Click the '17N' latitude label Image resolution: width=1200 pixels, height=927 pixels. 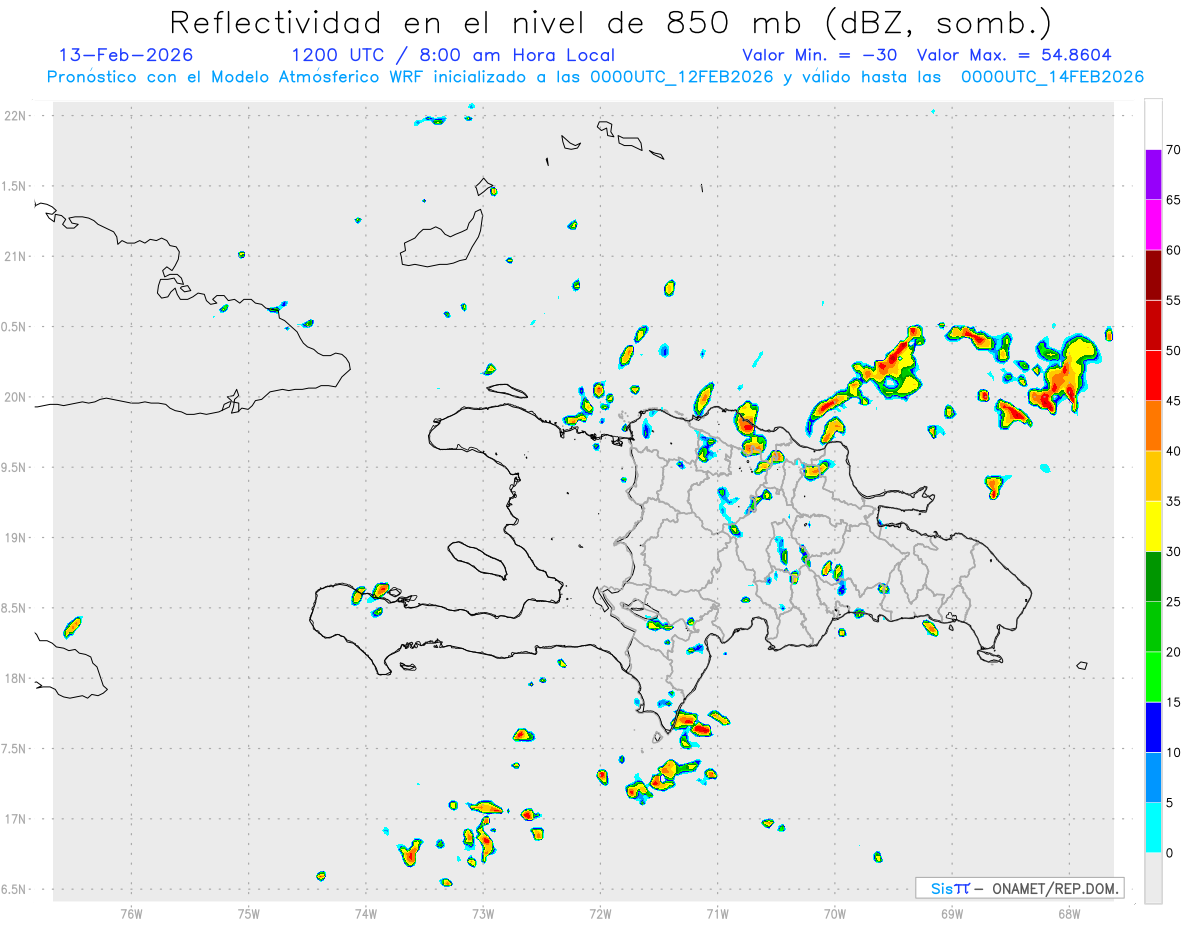[x=16, y=819]
